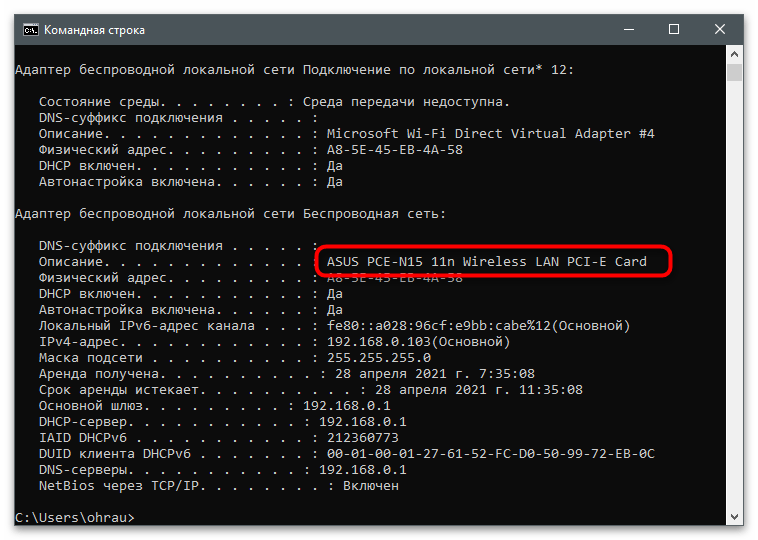The width and height of the screenshot is (758, 540).
Task: Click the Командная строка title text
Action: [94, 30]
